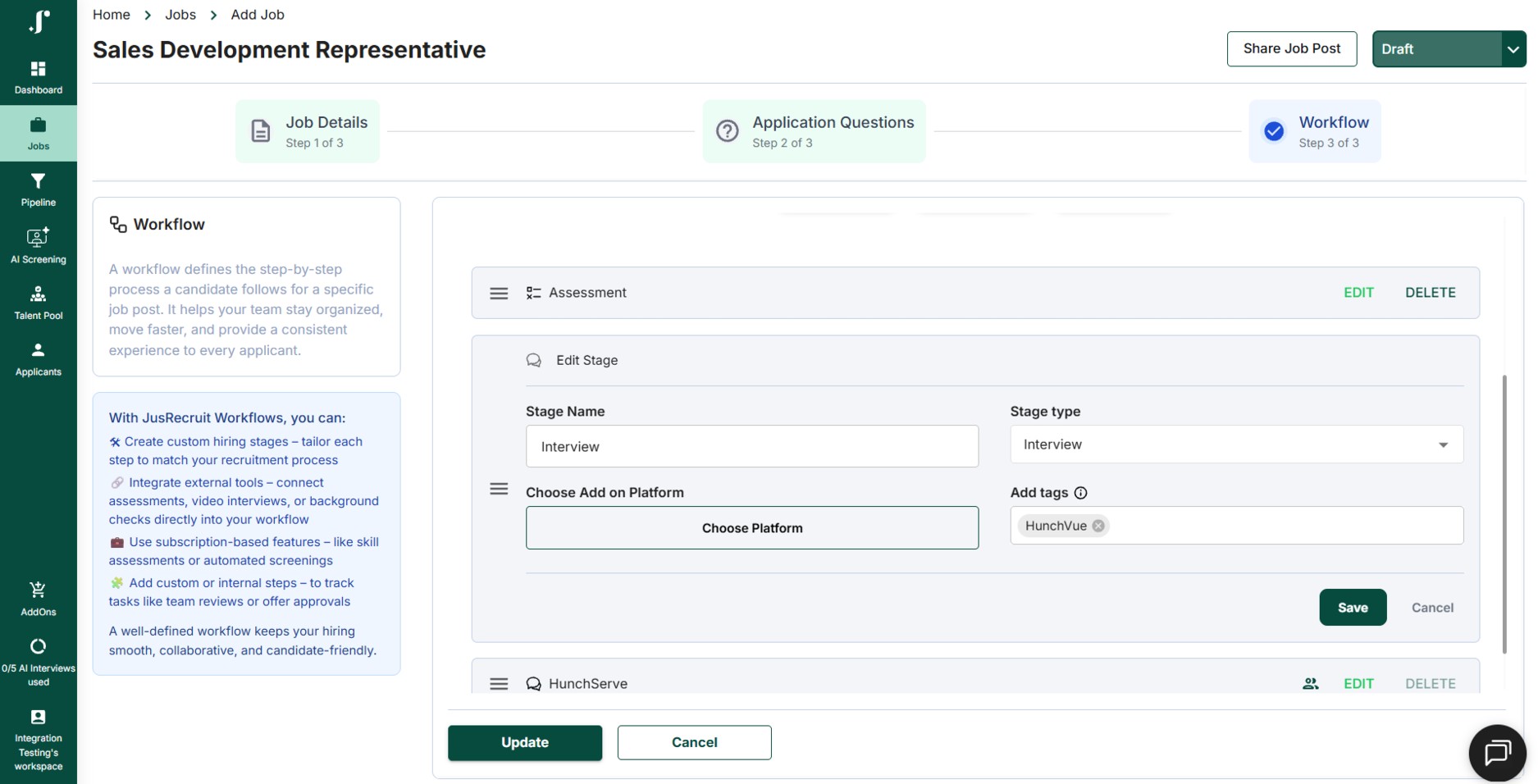1538x784 pixels.
Task: Navigate to Jobs breadcrumb
Action: pos(180,15)
